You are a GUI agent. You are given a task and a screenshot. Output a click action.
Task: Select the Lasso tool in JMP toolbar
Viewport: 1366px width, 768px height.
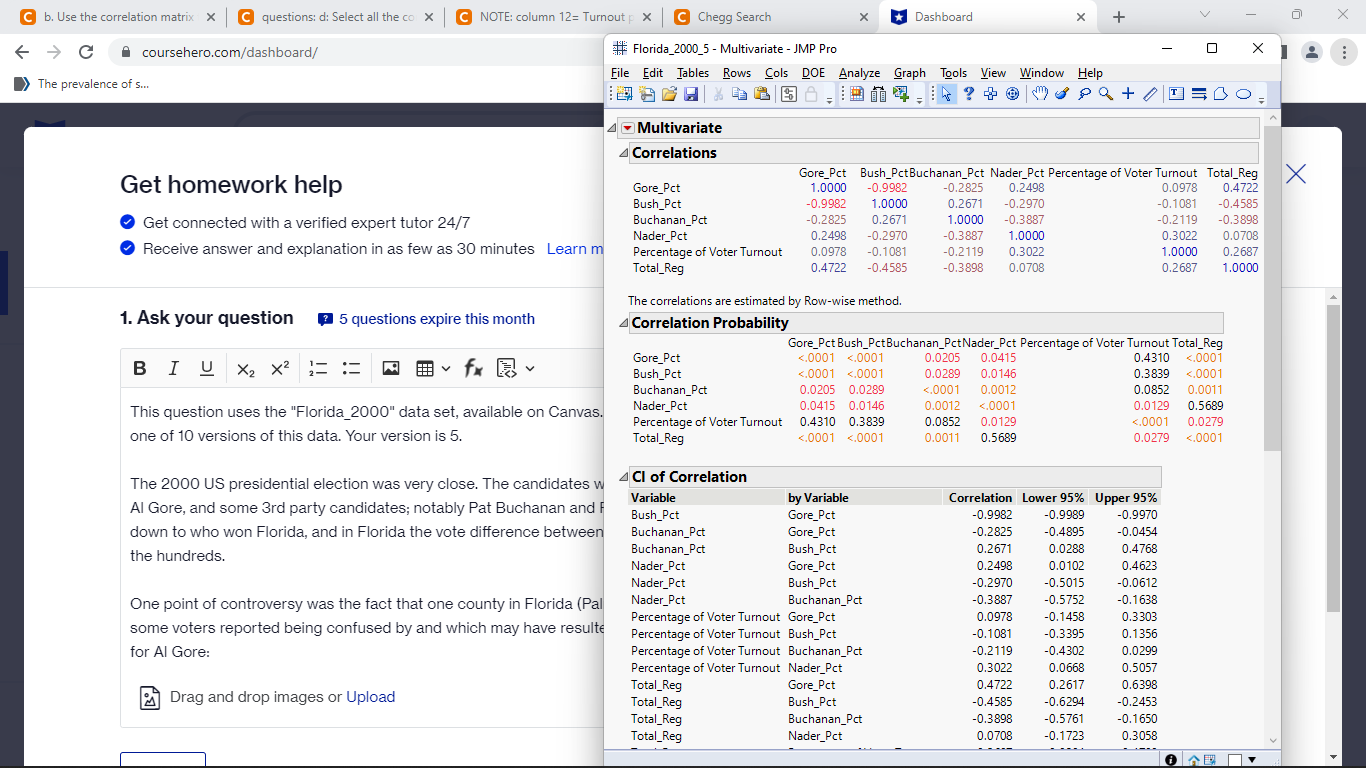tap(1082, 94)
